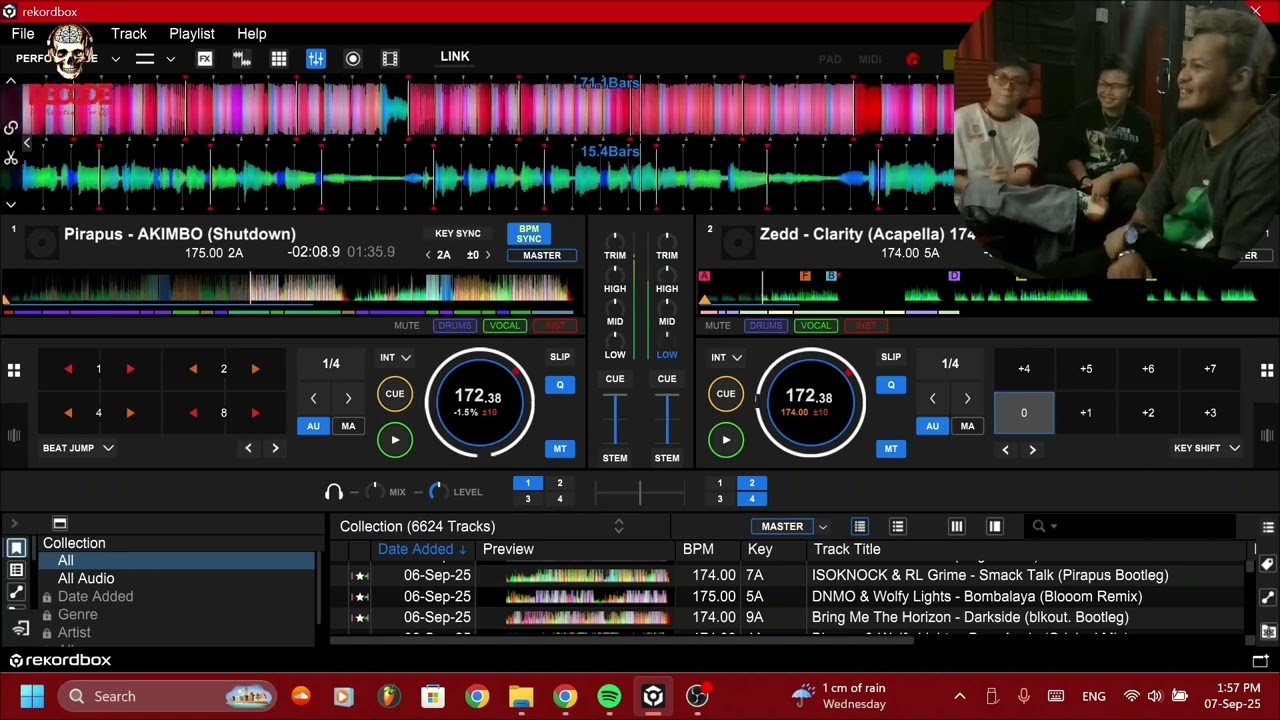Click the scissors edit icon beside waveform
Image resolution: width=1280 pixels, height=720 pixels.
click(x=11, y=158)
